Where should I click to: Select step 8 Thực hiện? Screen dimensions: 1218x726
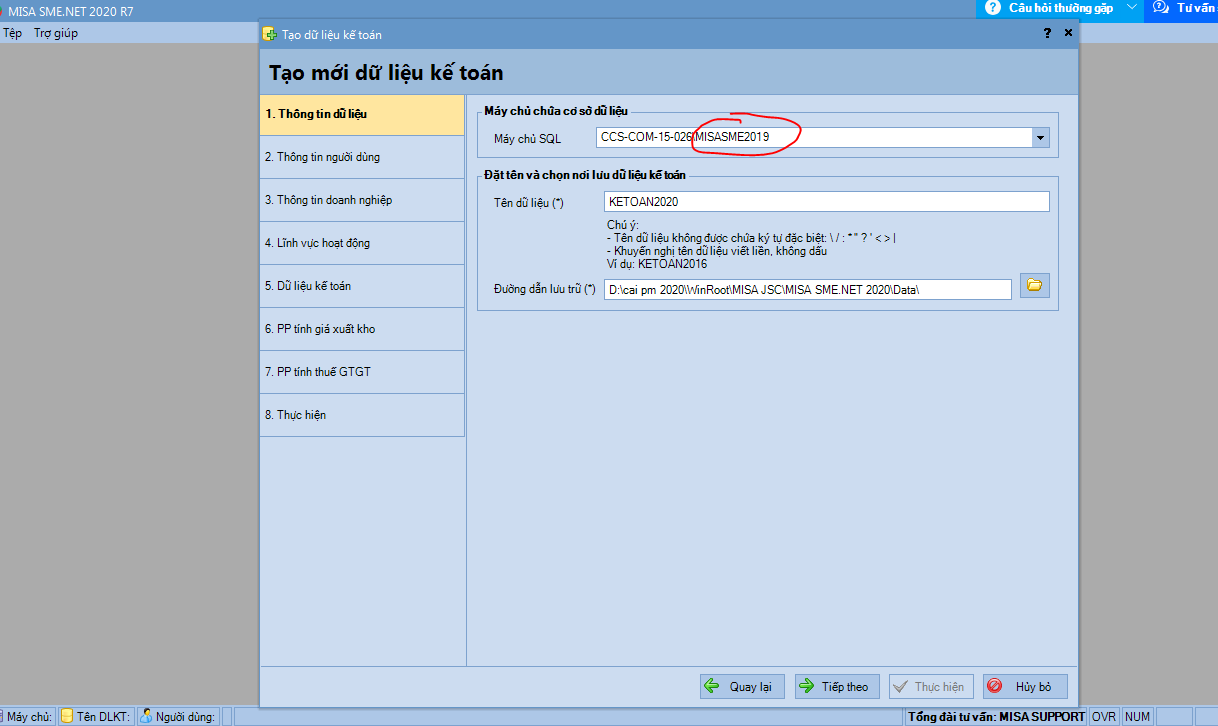pyautogui.click(x=362, y=415)
